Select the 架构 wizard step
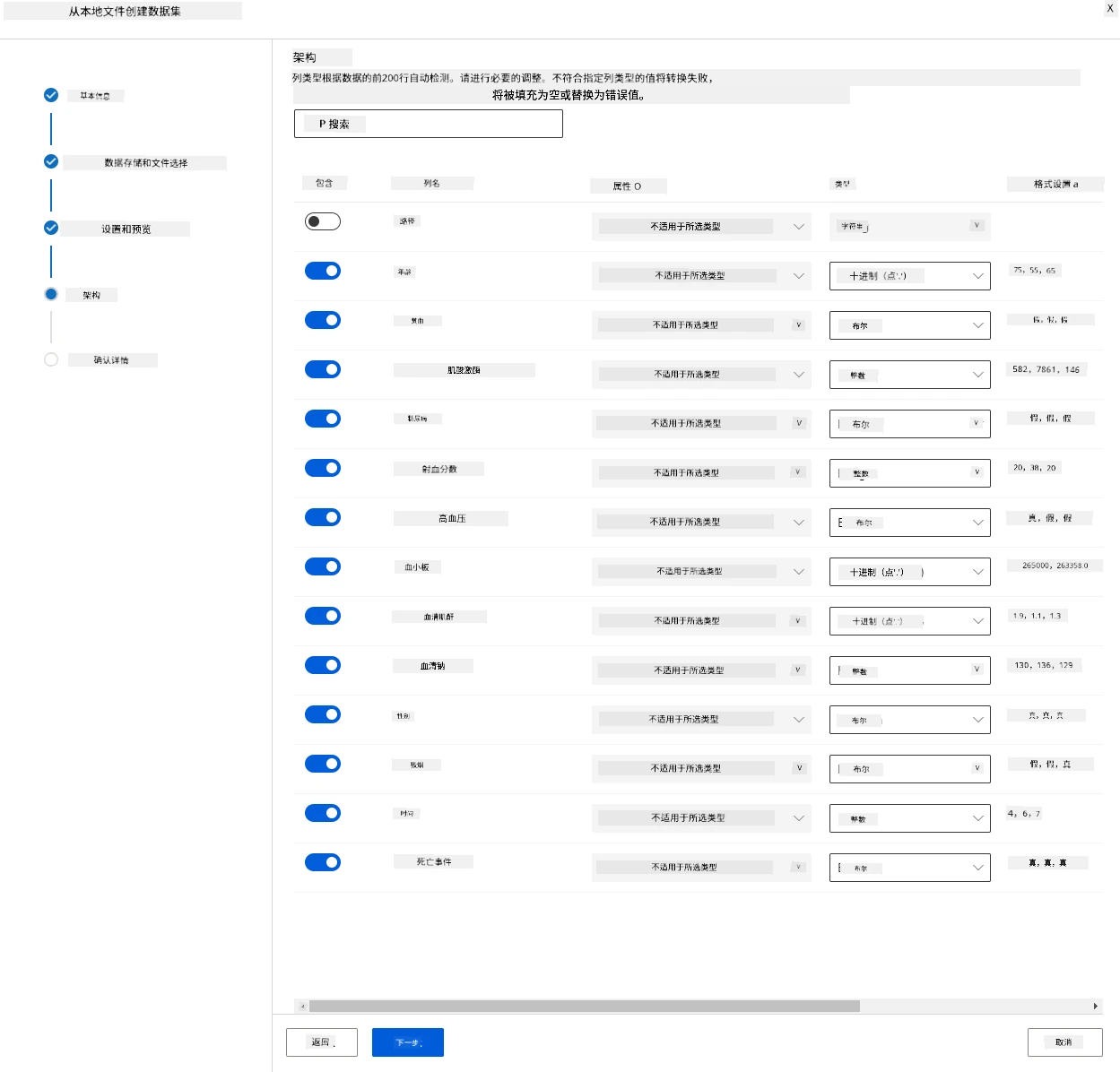Viewport: 1120px width, 1072px height. point(91,295)
